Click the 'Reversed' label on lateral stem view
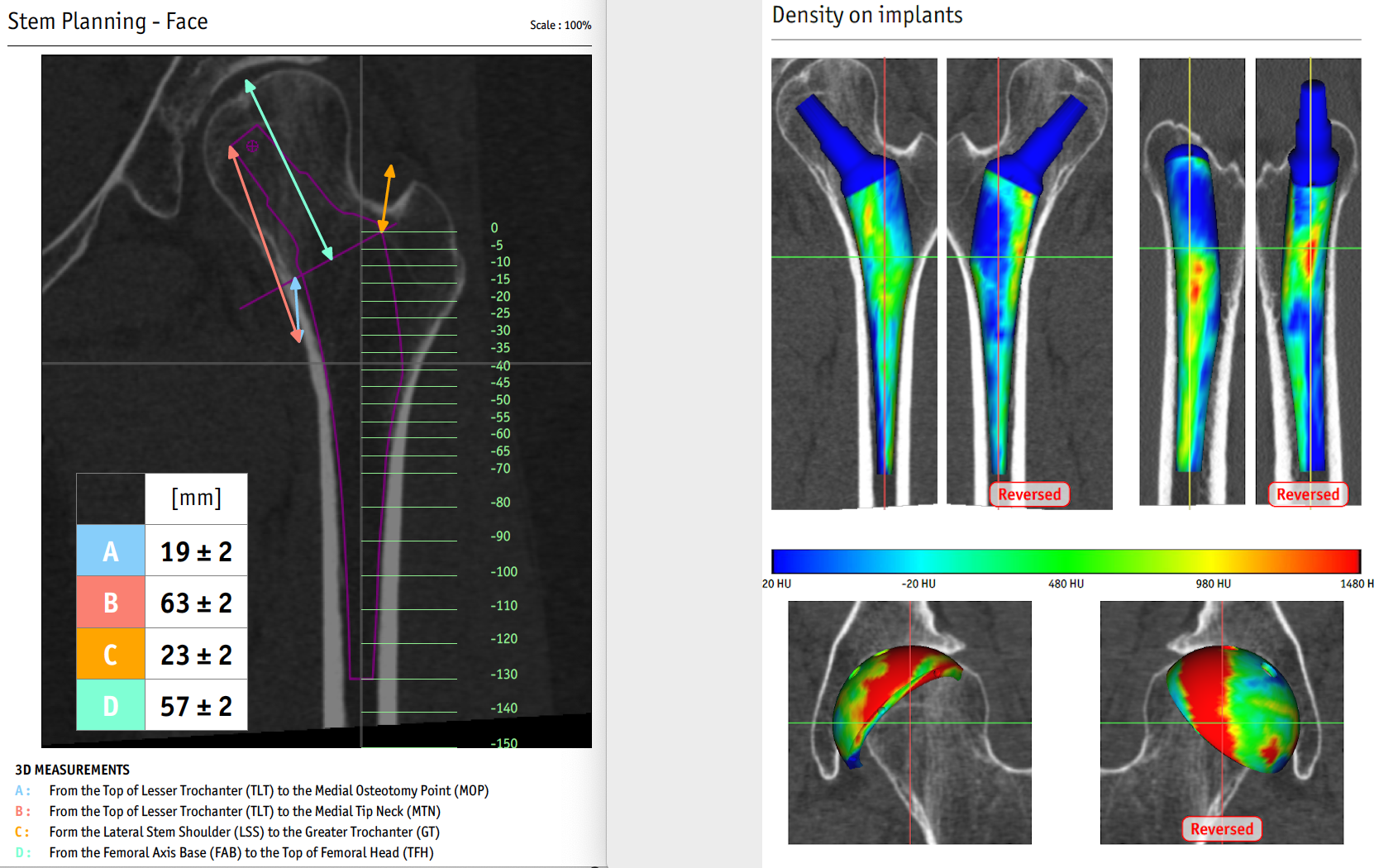The width and height of the screenshot is (1374, 868). pyautogui.click(x=1308, y=494)
